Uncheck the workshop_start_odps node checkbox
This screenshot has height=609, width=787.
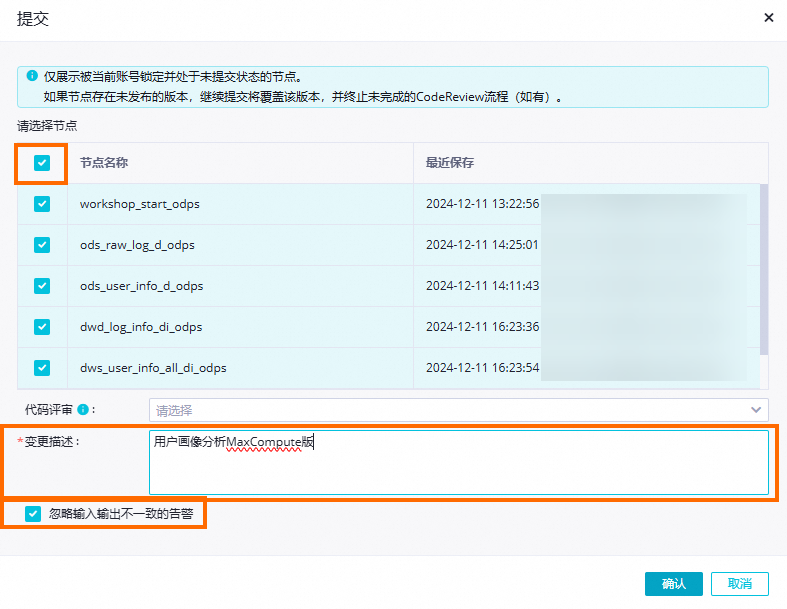tap(42, 204)
